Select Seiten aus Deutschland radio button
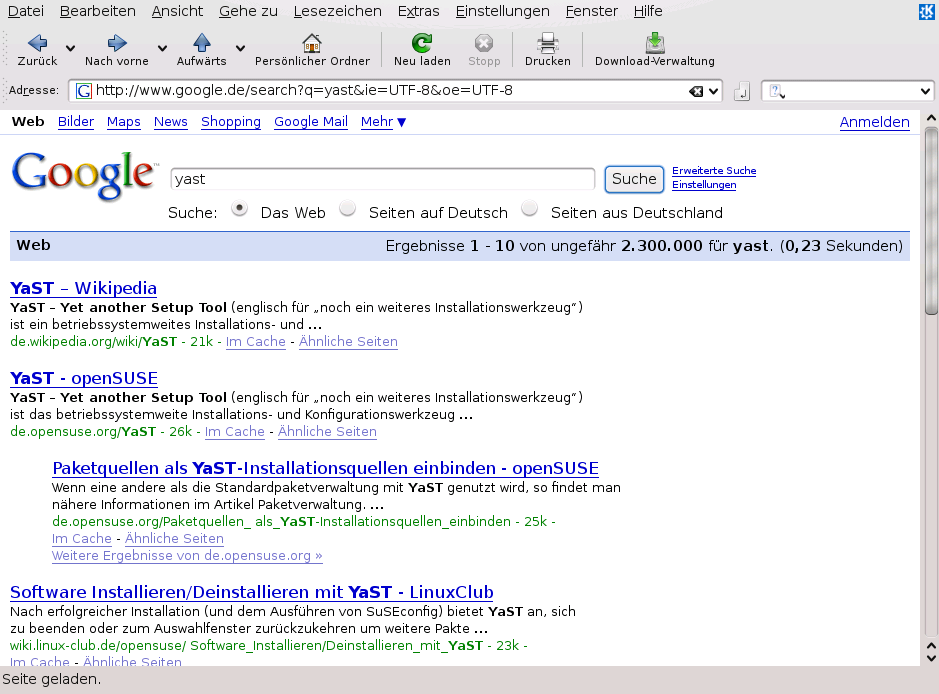This screenshot has width=939, height=694. (529, 208)
